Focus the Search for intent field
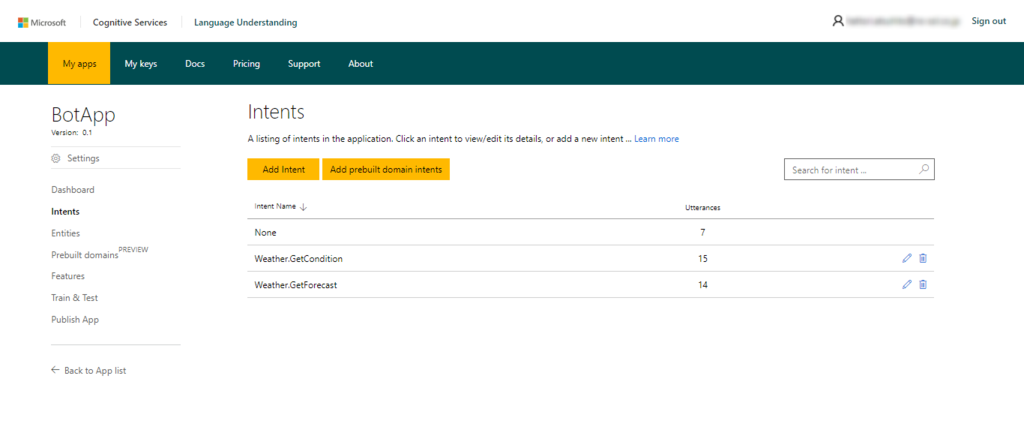Image resolution: width=1024 pixels, height=442 pixels. (x=859, y=169)
